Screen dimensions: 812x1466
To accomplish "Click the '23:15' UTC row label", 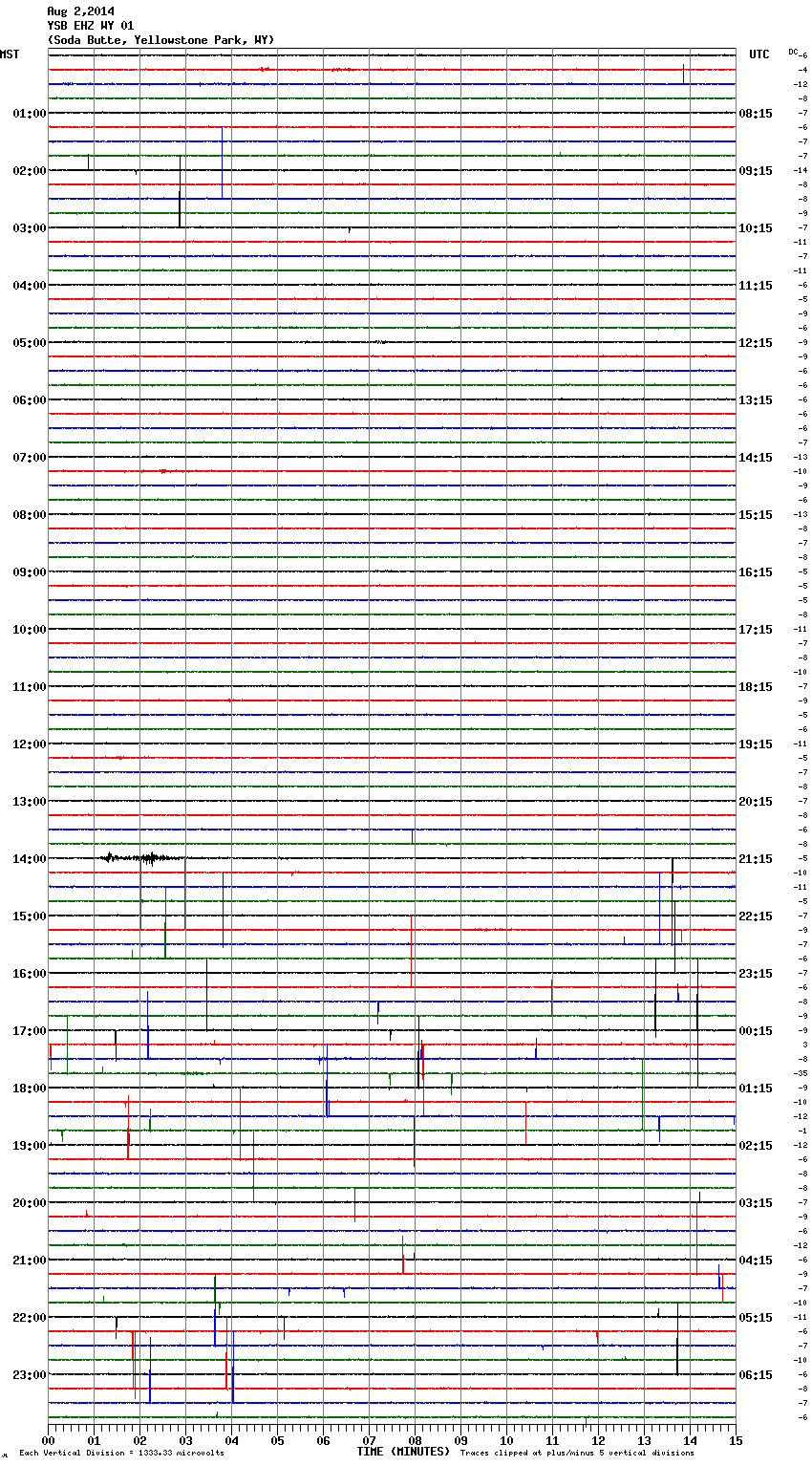I will 756,974.
